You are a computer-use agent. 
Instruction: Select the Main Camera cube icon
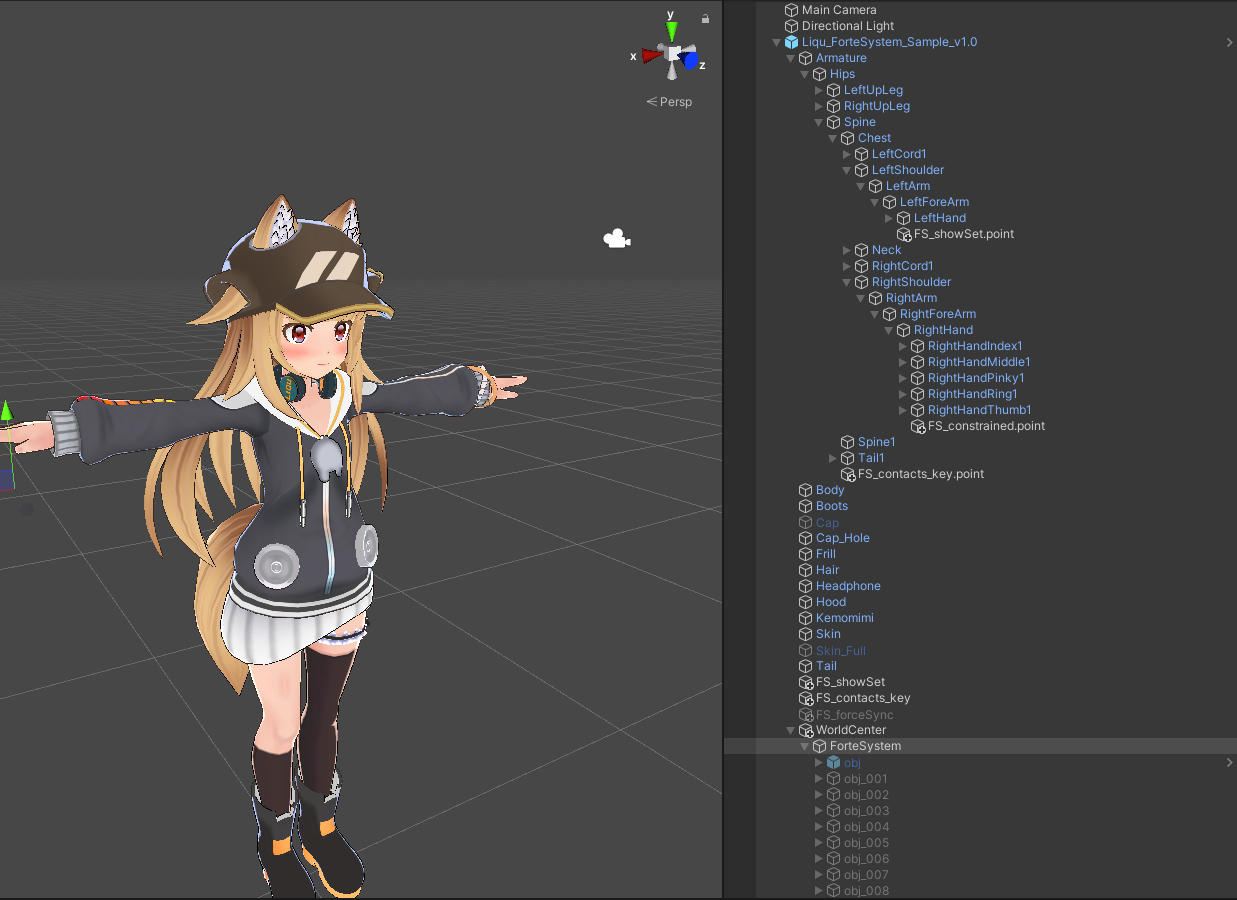click(x=790, y=9)
